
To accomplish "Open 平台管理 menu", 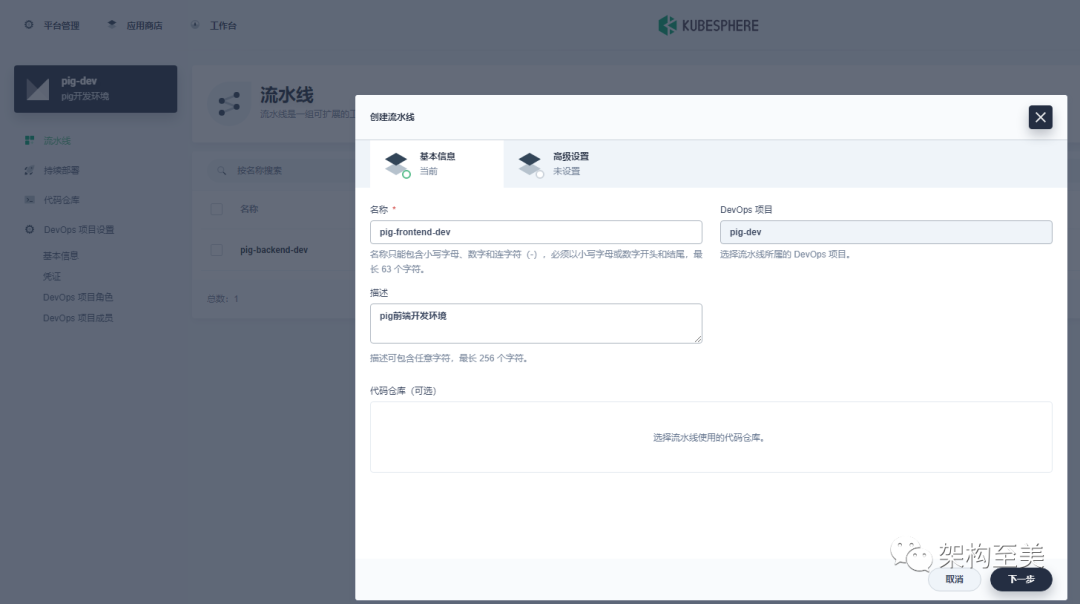I will coord(61,25).
